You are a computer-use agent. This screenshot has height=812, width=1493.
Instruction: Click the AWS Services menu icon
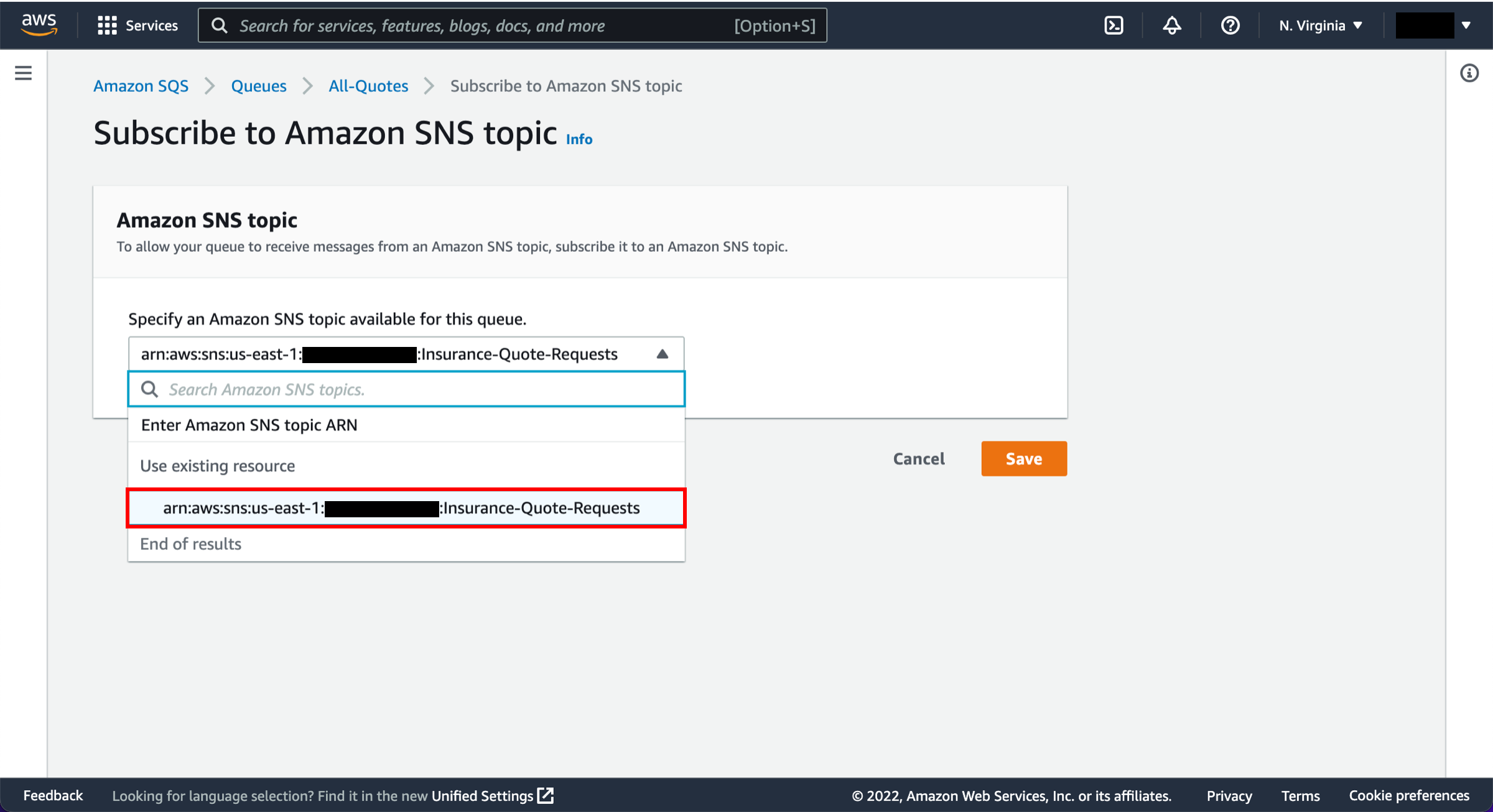pos(106,25)
